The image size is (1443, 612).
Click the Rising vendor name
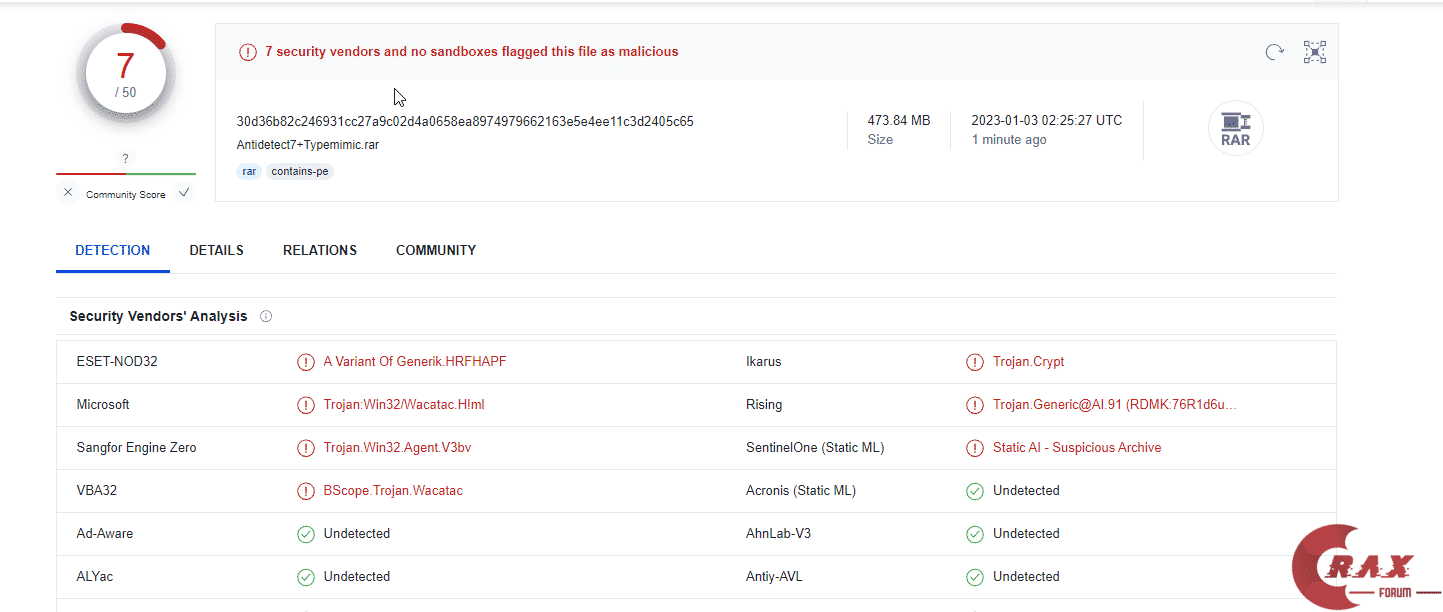tap(764, 404)
